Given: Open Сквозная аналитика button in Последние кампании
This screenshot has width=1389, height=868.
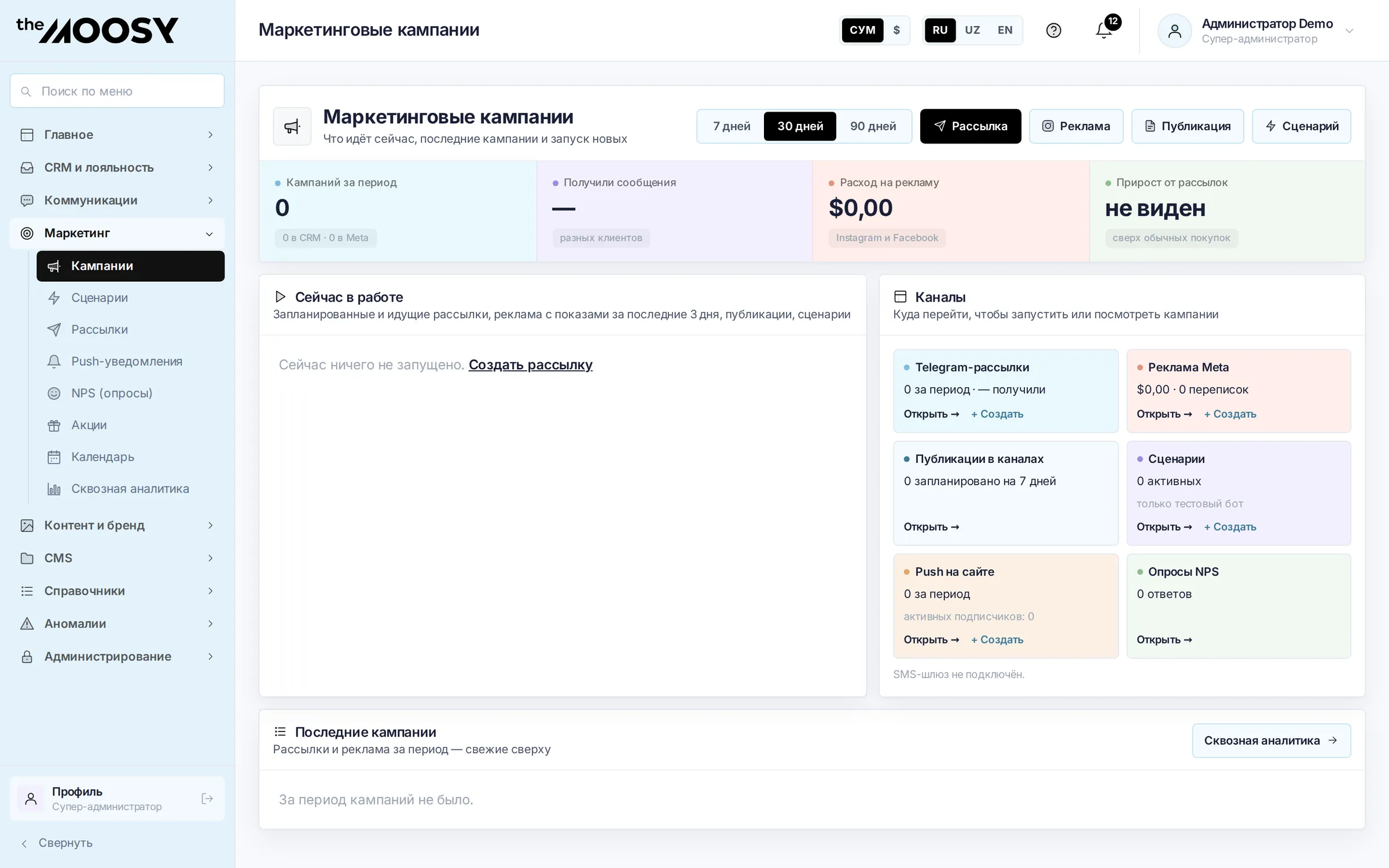Looking at the screenshot, I should pyautogui.click(x=1272, y=741).
